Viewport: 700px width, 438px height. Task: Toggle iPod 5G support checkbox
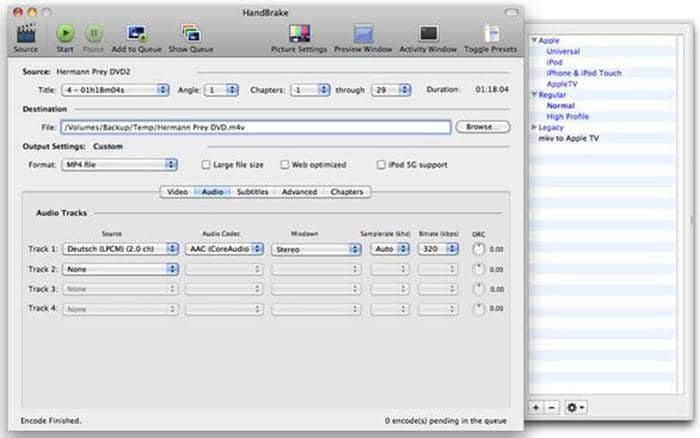[381, 164]
